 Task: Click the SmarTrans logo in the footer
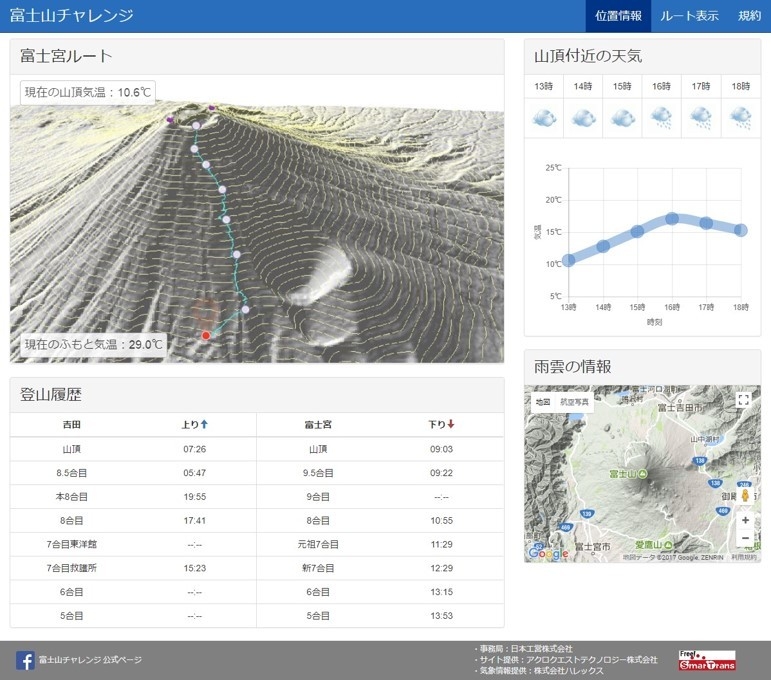point(707,660)
